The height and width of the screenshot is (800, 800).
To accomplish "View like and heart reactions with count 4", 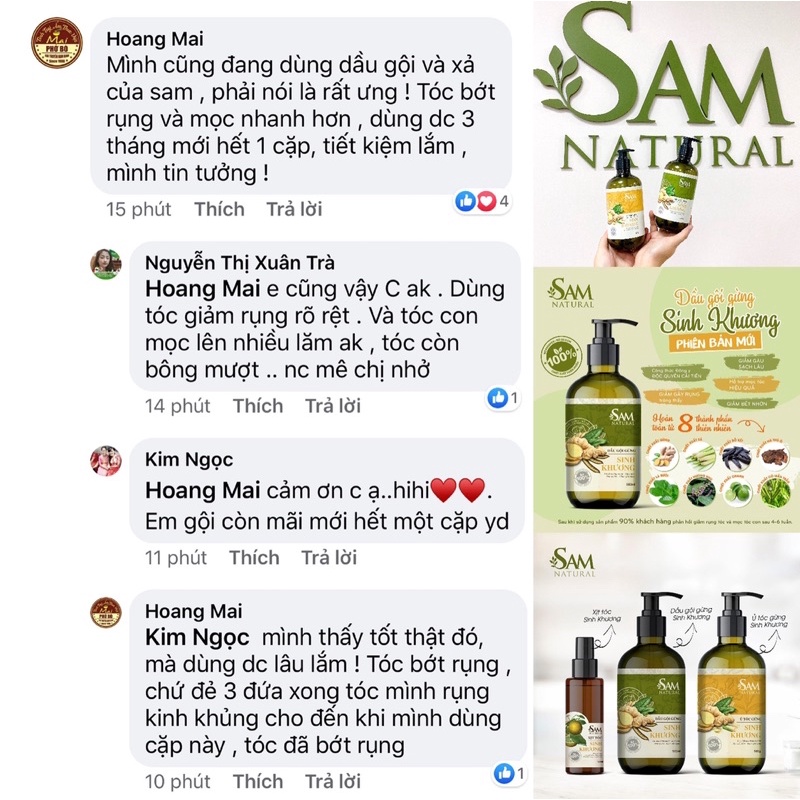I will click(482, 201).
